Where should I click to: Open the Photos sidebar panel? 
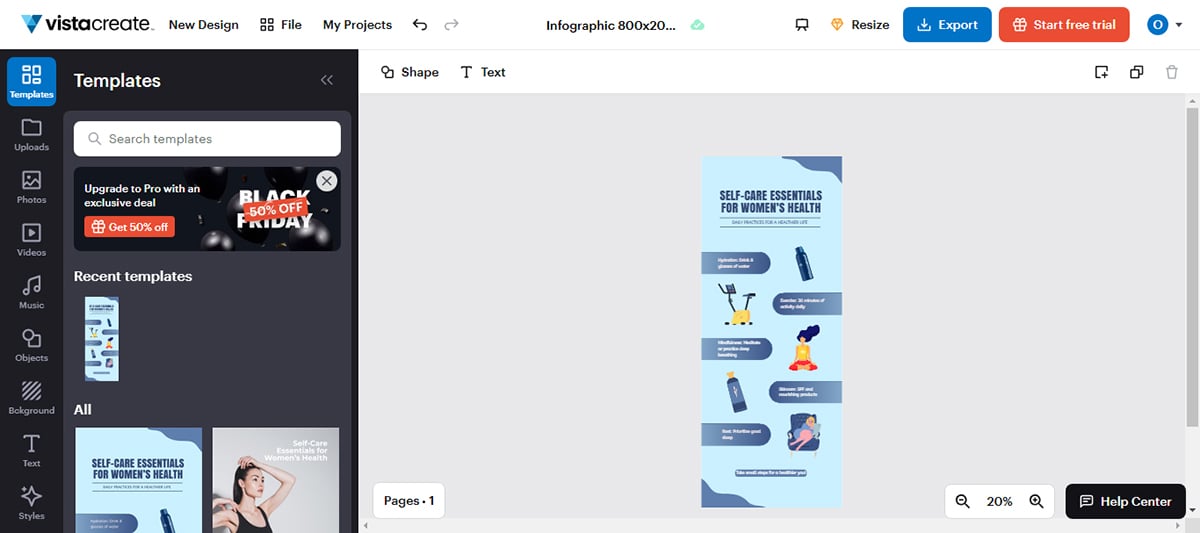pyautogui.click(x=31, y=187)
